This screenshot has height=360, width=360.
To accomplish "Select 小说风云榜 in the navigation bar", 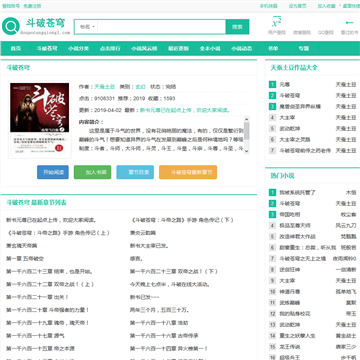I will pos(144,48).
